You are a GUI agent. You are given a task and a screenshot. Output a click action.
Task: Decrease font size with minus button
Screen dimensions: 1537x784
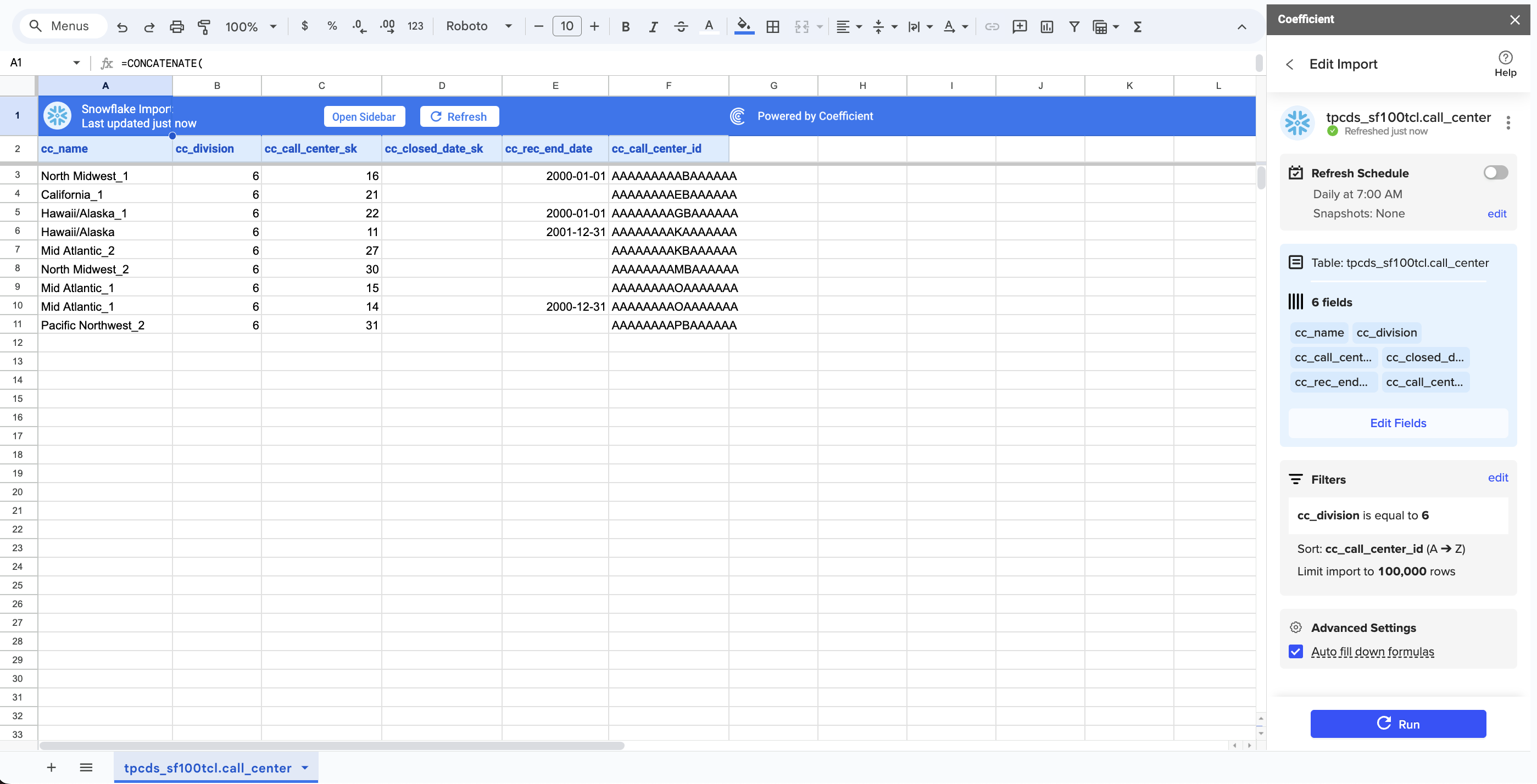(538, 26)
